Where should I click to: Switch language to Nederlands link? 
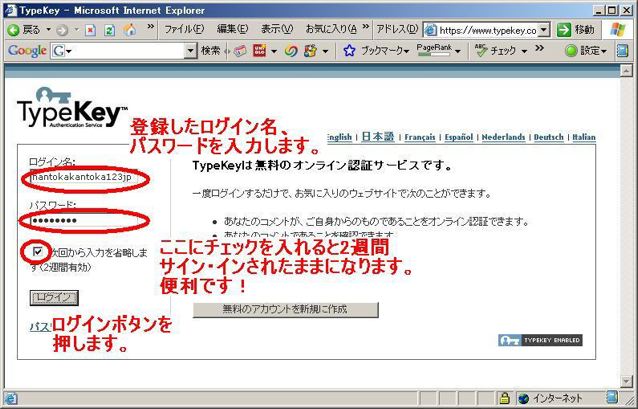click(x=503, y=137)
